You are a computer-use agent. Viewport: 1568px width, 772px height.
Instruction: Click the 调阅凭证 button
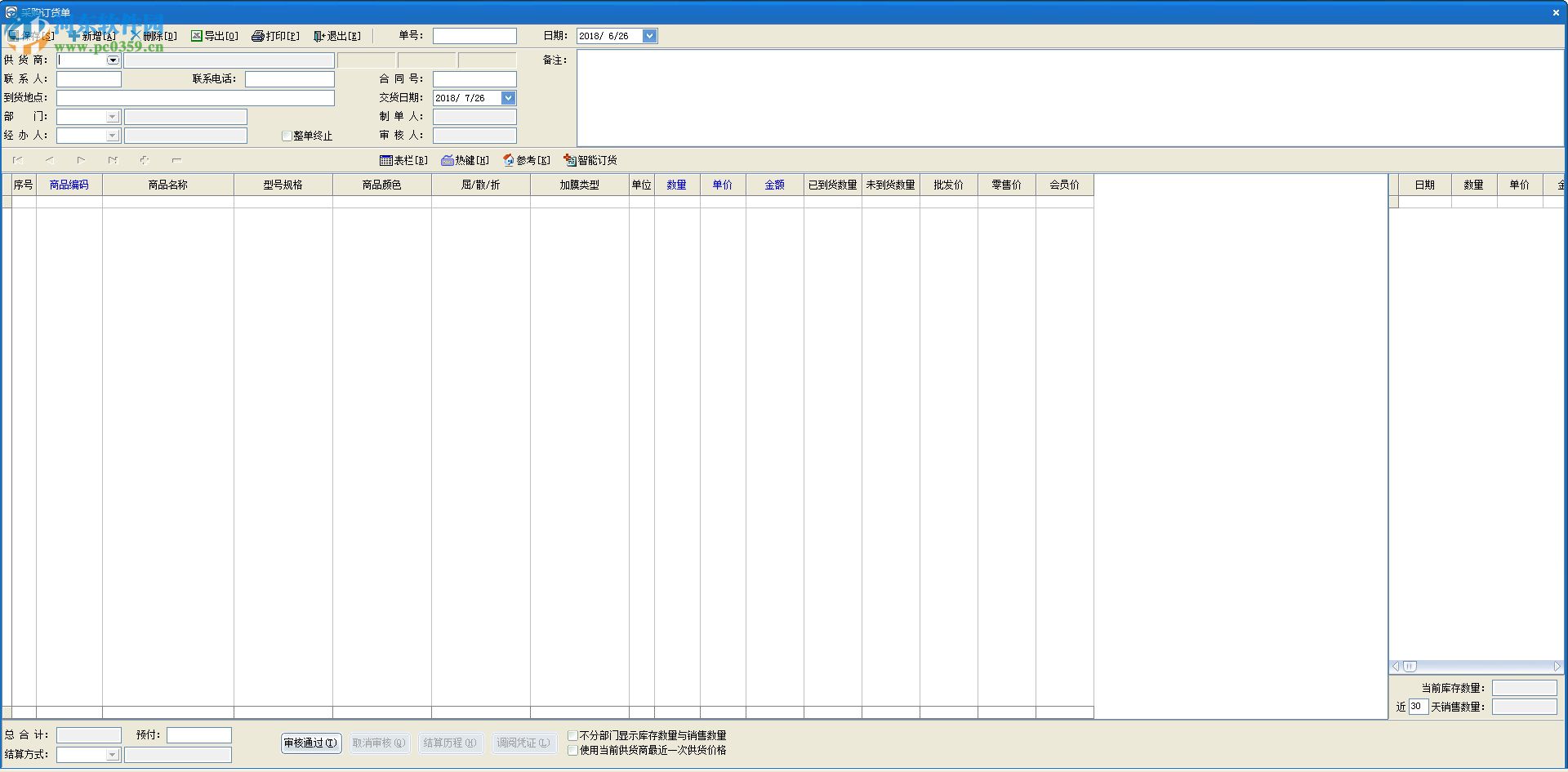click(523, 743)
